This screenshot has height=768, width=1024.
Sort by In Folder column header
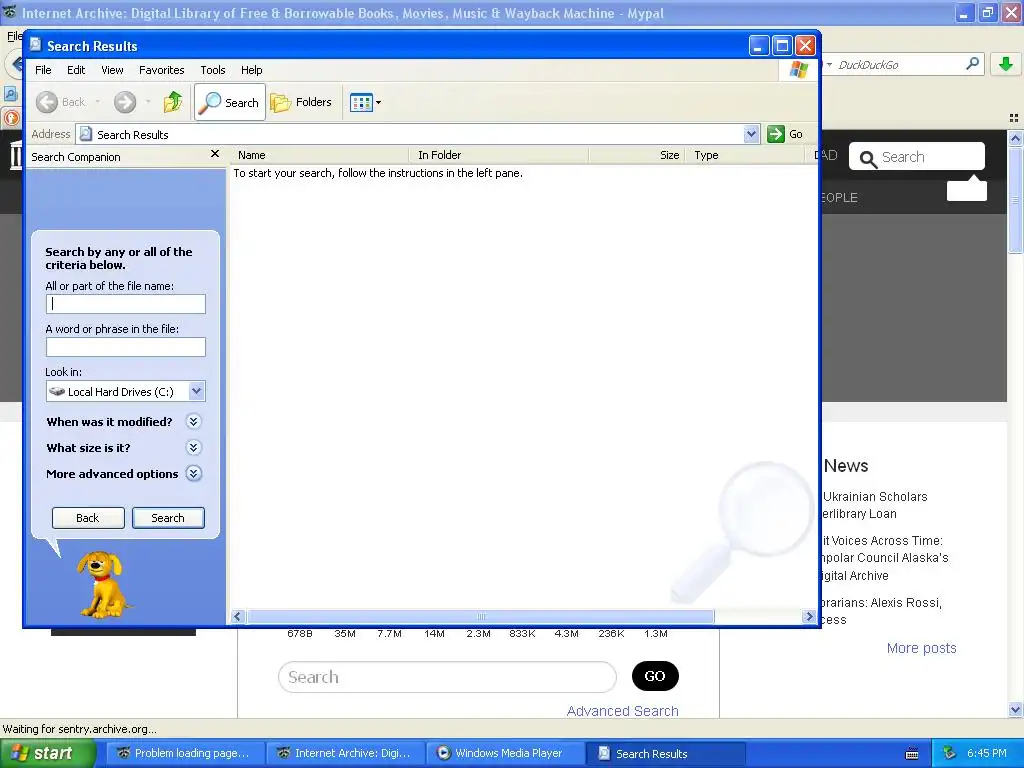pyautogui.click(x=500, y=155)
